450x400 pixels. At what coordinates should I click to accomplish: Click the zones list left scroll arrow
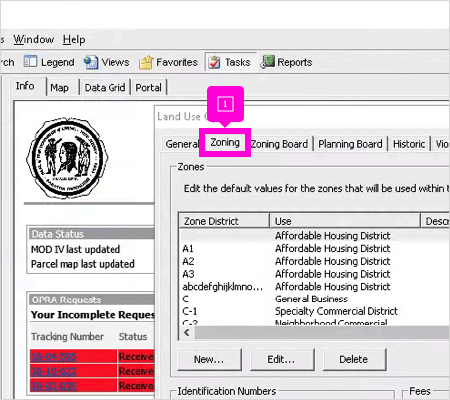(x=187, y=332)
